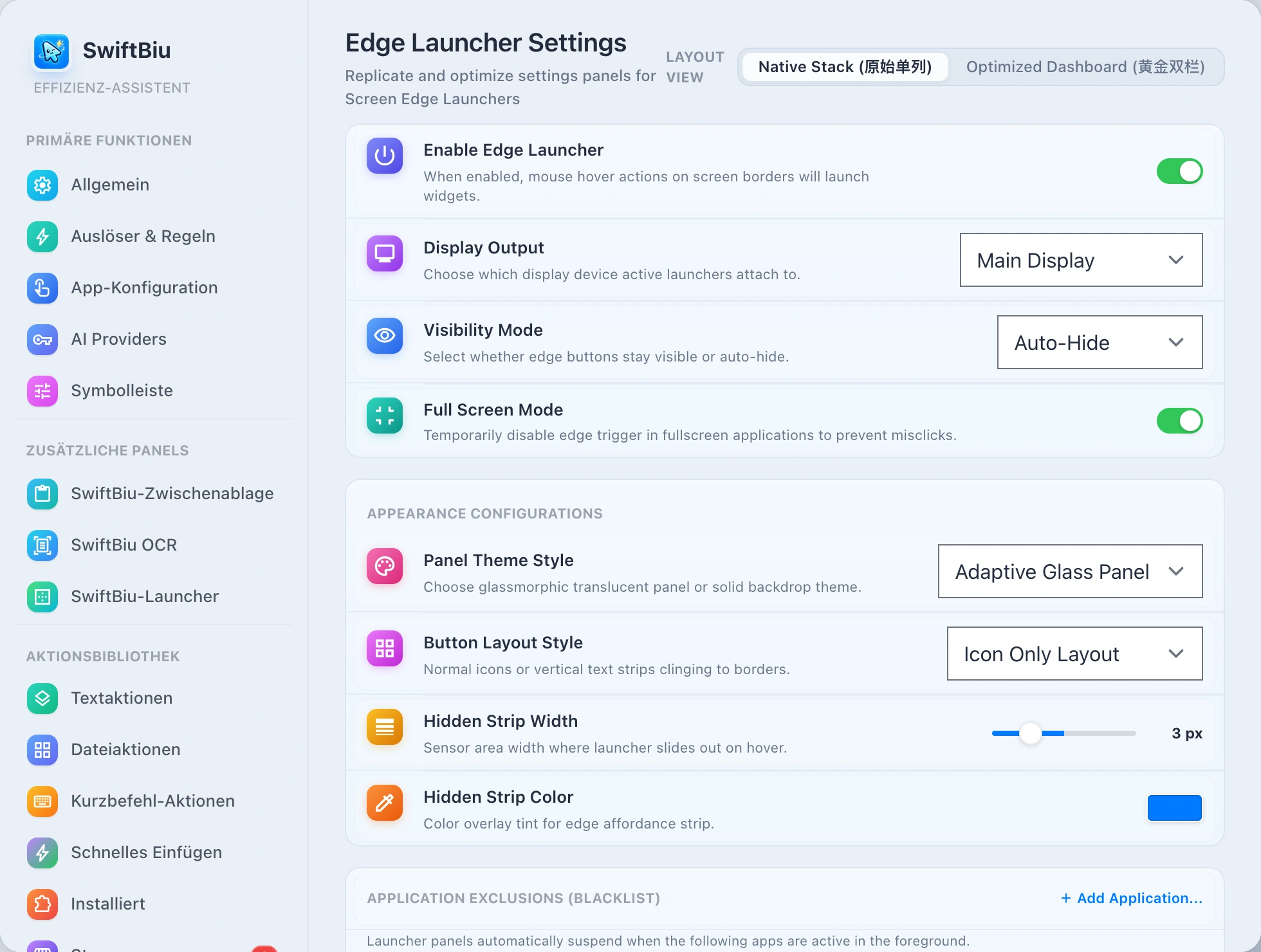Select the Optimized Dashboard layout tab
1261x952 pixels.
(x=1085, y=67)
